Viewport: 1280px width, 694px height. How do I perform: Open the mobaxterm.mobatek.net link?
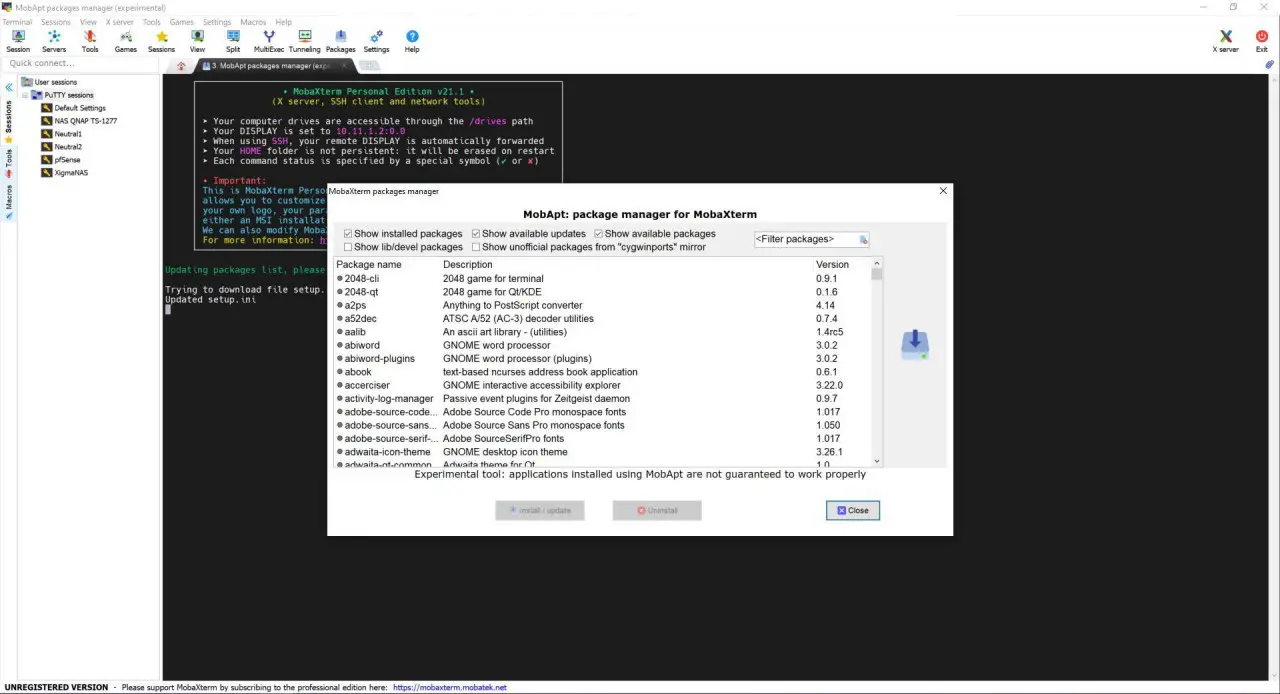[449, 688]
